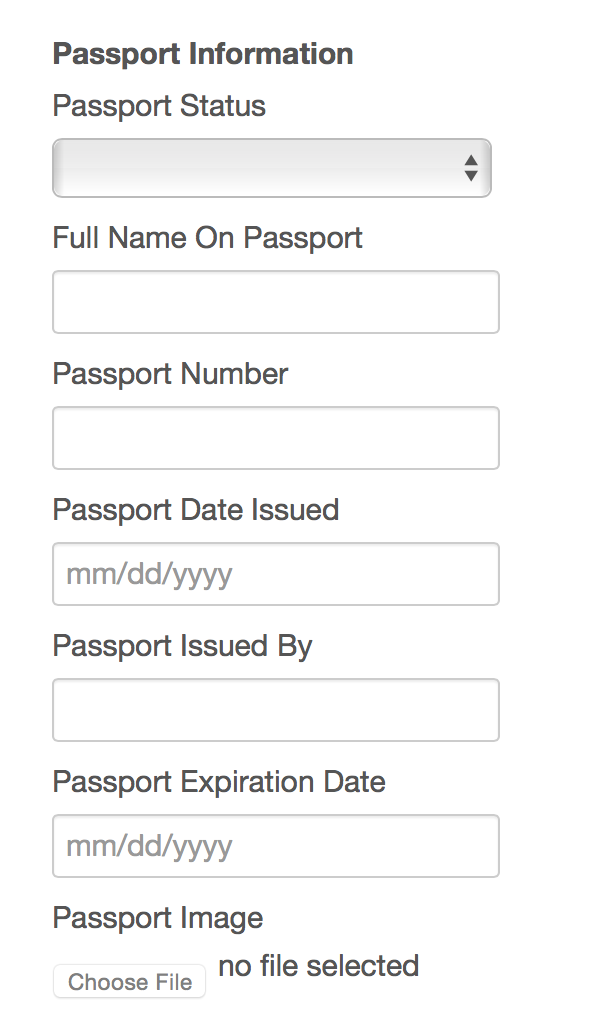
Task: Click the Full Name On Passport field
Action: [x=275, y=302]
